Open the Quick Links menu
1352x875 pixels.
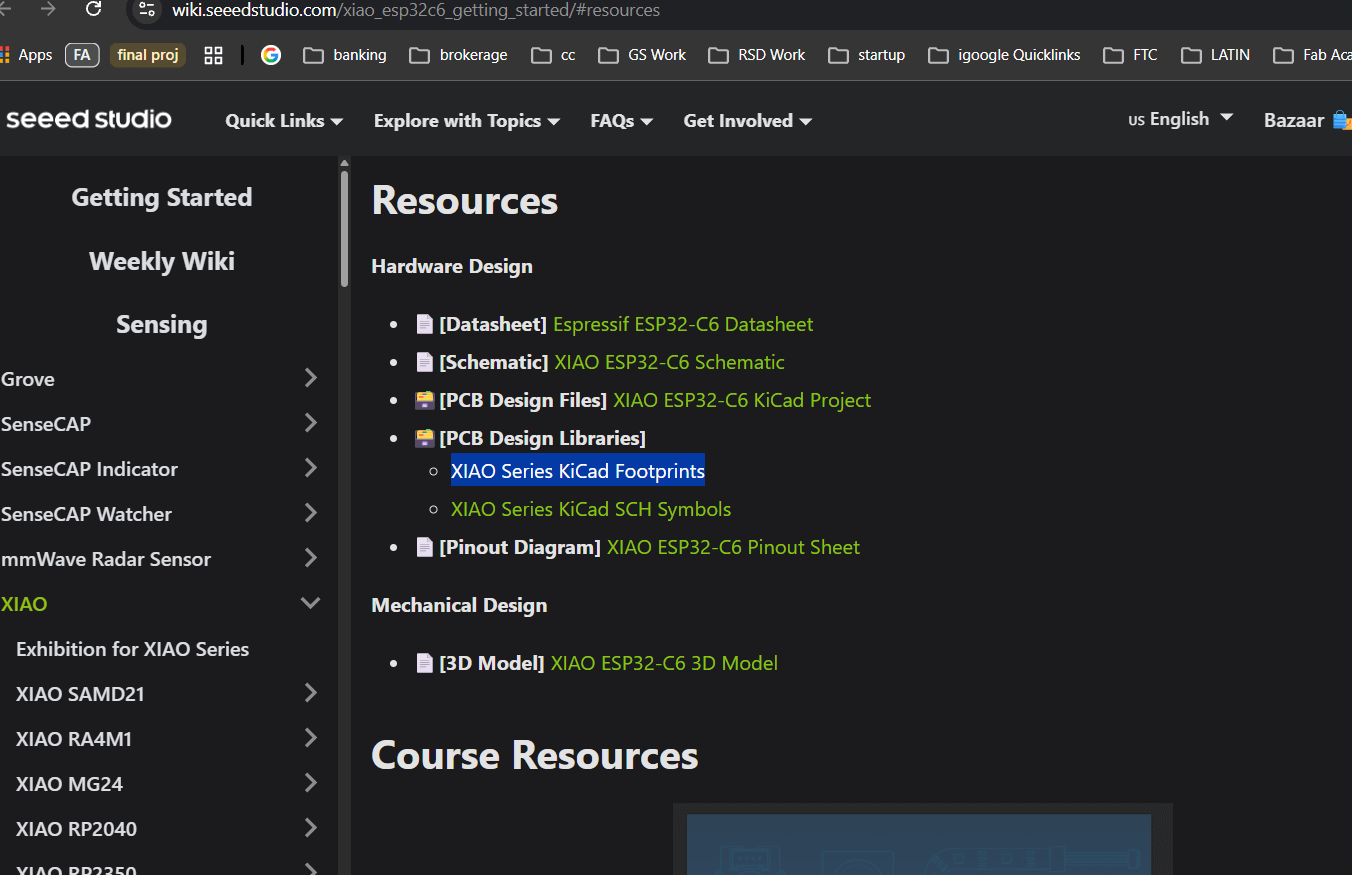tap(284, 121)
